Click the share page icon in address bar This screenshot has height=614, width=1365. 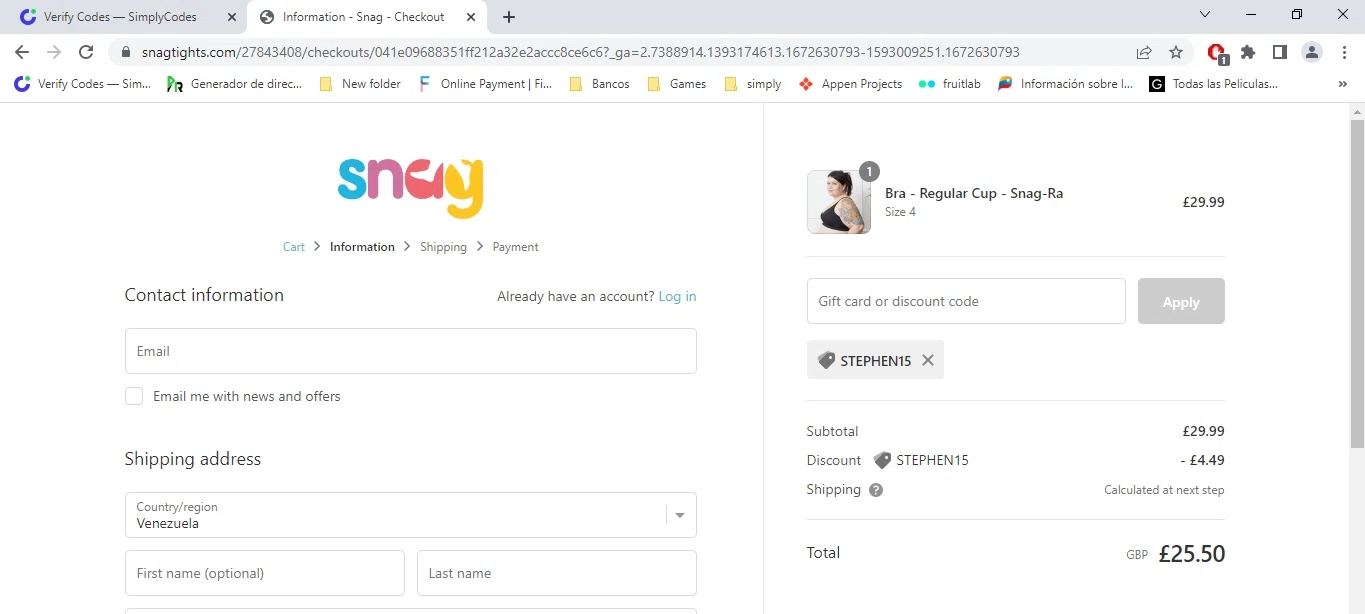[1144, 52]
